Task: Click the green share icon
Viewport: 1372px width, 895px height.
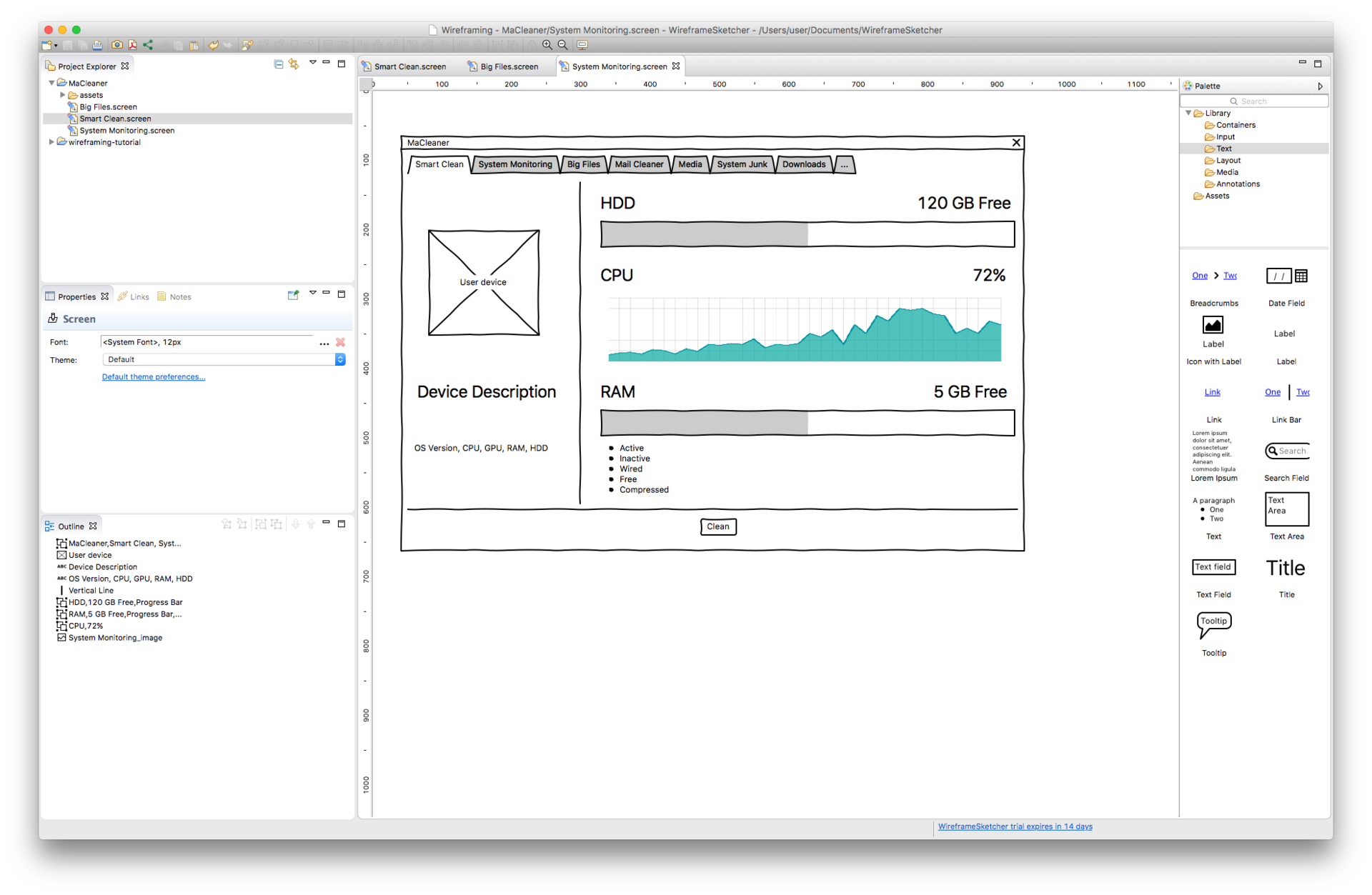Action: (148, 45)
